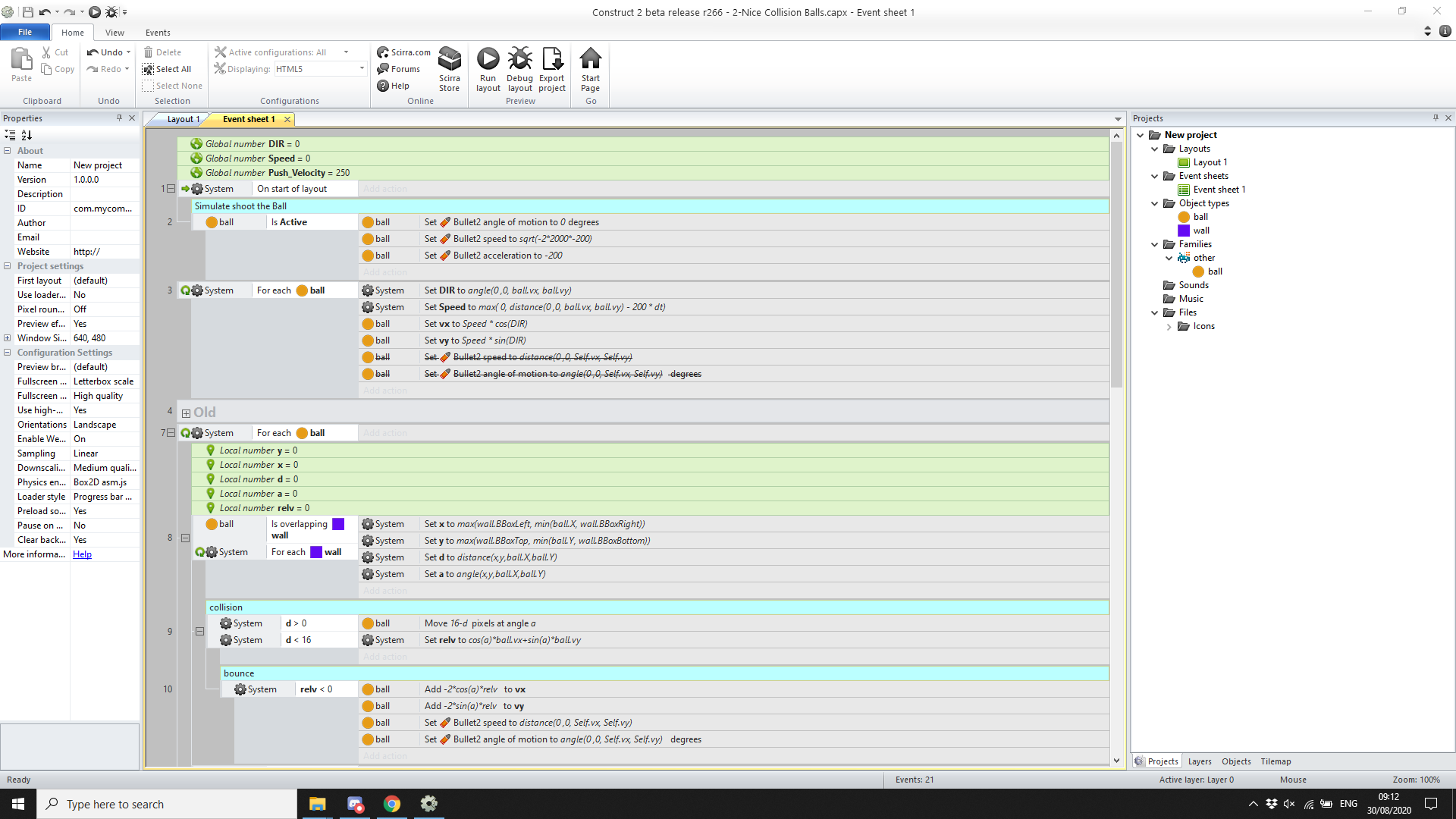Image resolution: width=1456 pixels, height=819 pixels.
Task: Click the Cut scissors button
Action: click(55, 52)
